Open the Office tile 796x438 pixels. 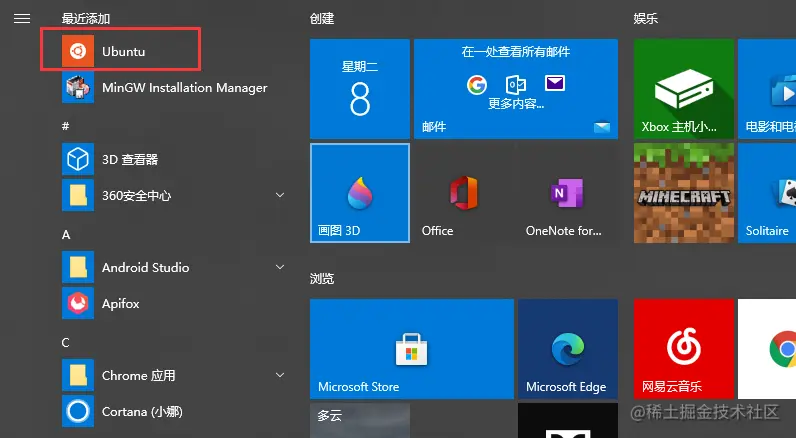point(463,193)
